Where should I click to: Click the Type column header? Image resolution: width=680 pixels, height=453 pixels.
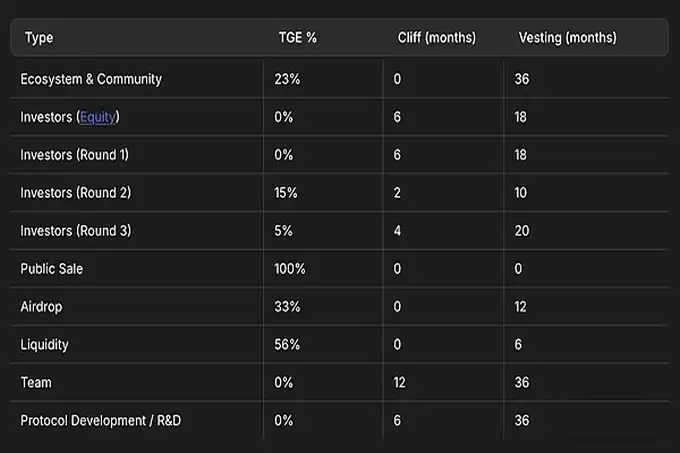pyautogui.click(x=39, y=38)
